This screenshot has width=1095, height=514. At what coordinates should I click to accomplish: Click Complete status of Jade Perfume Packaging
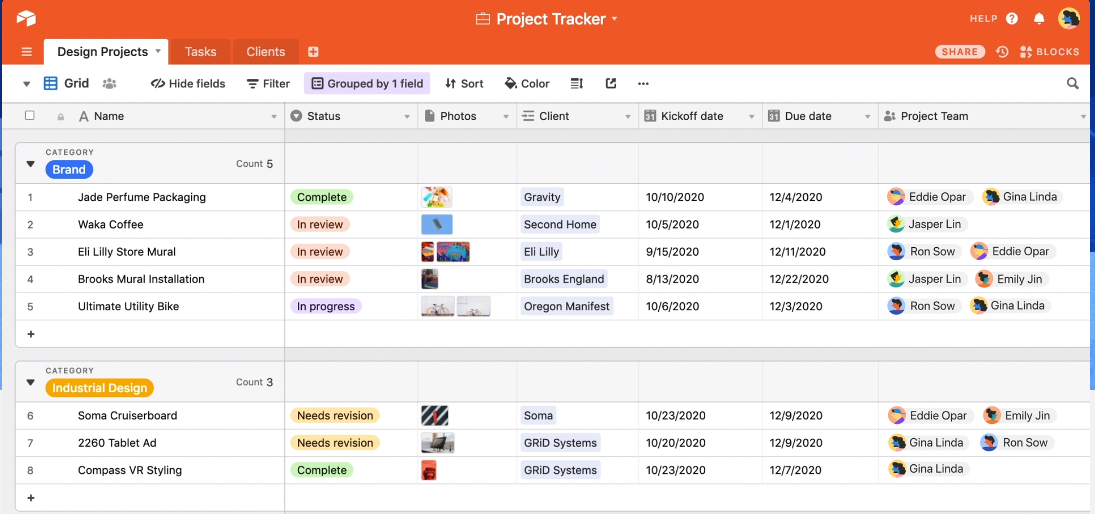pos(322,197)
